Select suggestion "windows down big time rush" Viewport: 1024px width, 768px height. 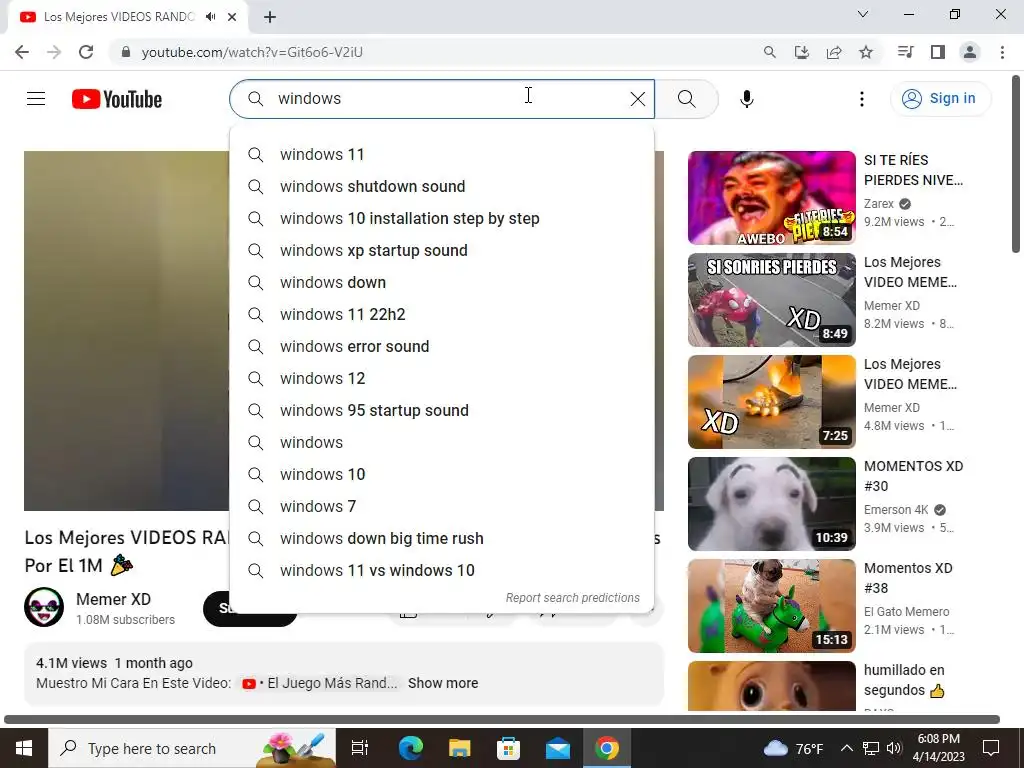(x=441, y=539)
